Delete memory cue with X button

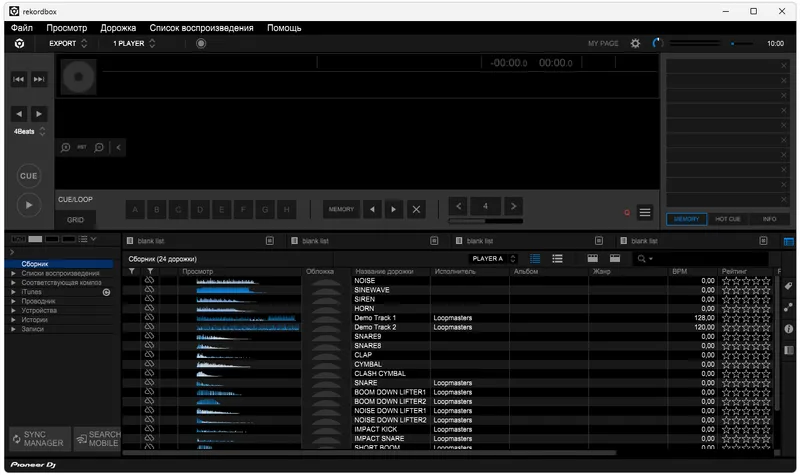coord(416,209)
